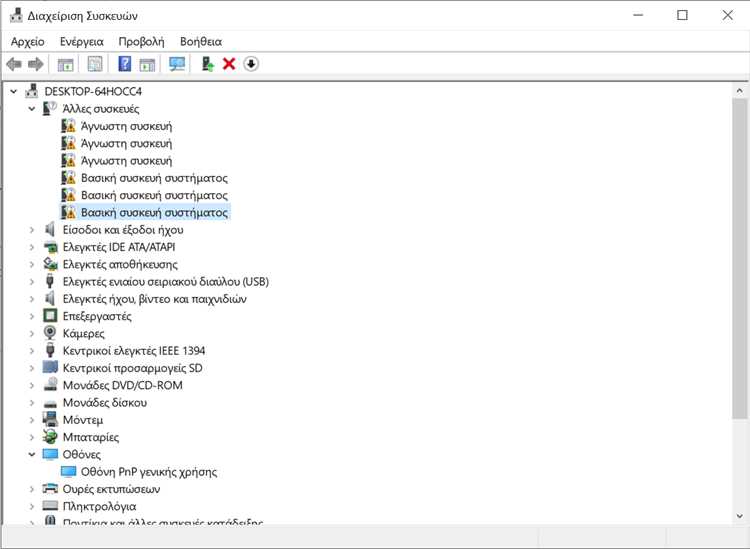Click the vertical scrollbar thumb
Viewport: 750px width, 549px height.
[x=739, y=259]
